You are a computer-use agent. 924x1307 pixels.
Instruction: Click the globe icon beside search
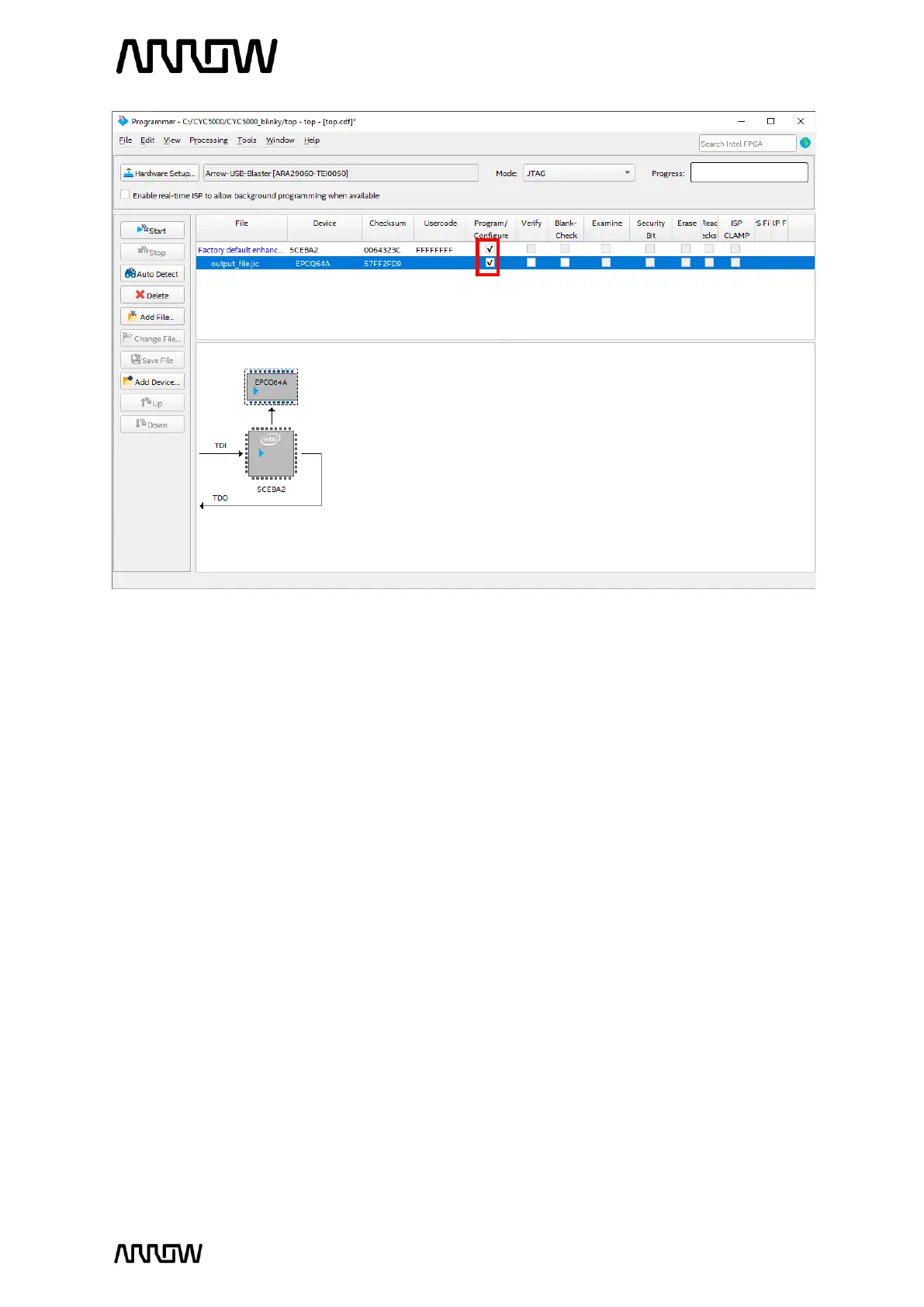coord(805,143)
